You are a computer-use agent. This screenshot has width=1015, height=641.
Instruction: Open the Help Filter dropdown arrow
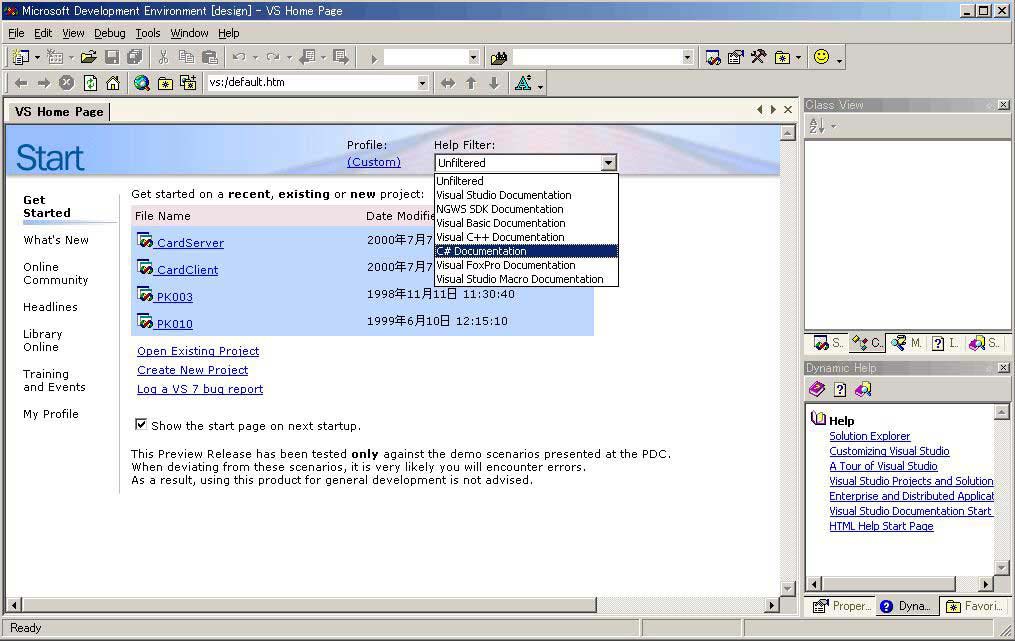[608, 163]
